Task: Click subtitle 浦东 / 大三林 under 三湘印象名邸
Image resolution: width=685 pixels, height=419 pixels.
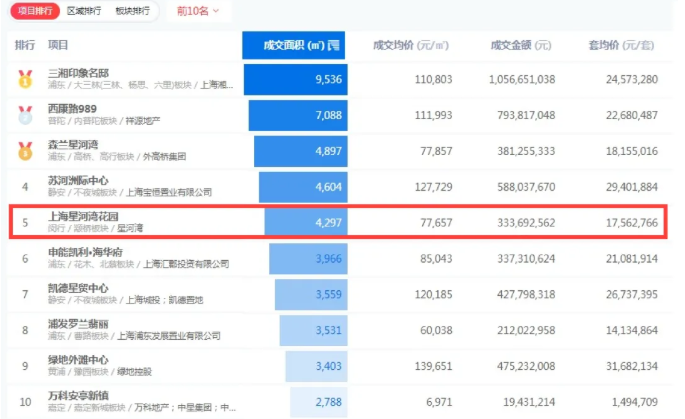Action: pyautogui.click(x=140, y=85)
